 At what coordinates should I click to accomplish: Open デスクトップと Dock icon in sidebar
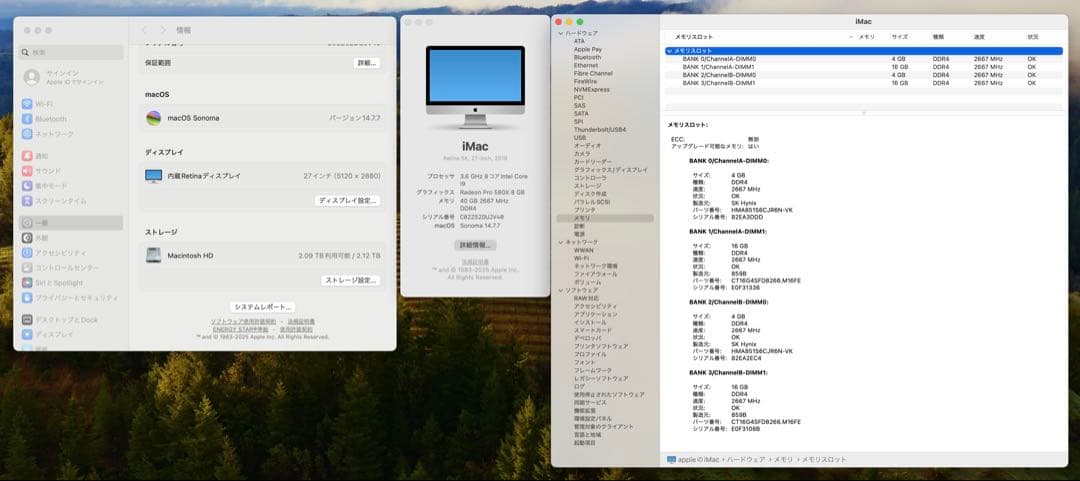coord(27,320)
